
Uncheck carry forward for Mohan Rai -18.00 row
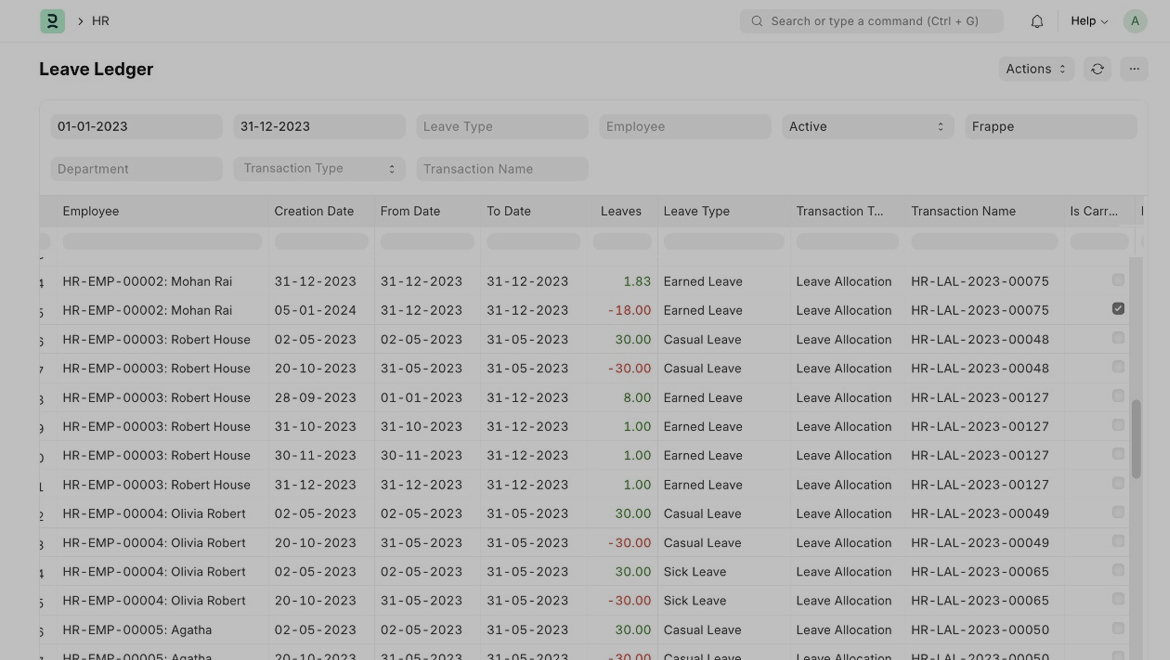click(x=1118, y=309)
